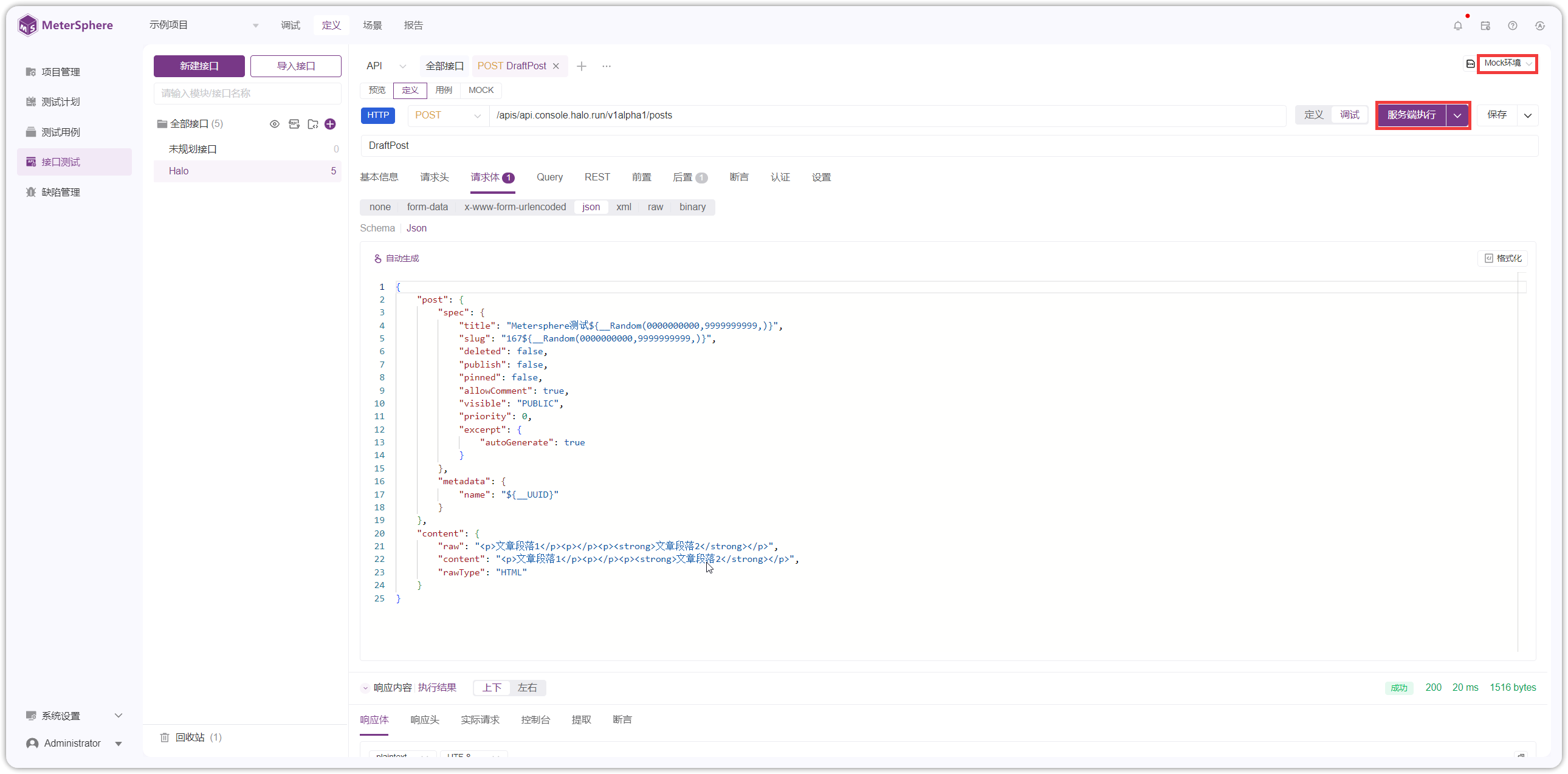Open the 示例项目 project selector

[x=204, y=26]
